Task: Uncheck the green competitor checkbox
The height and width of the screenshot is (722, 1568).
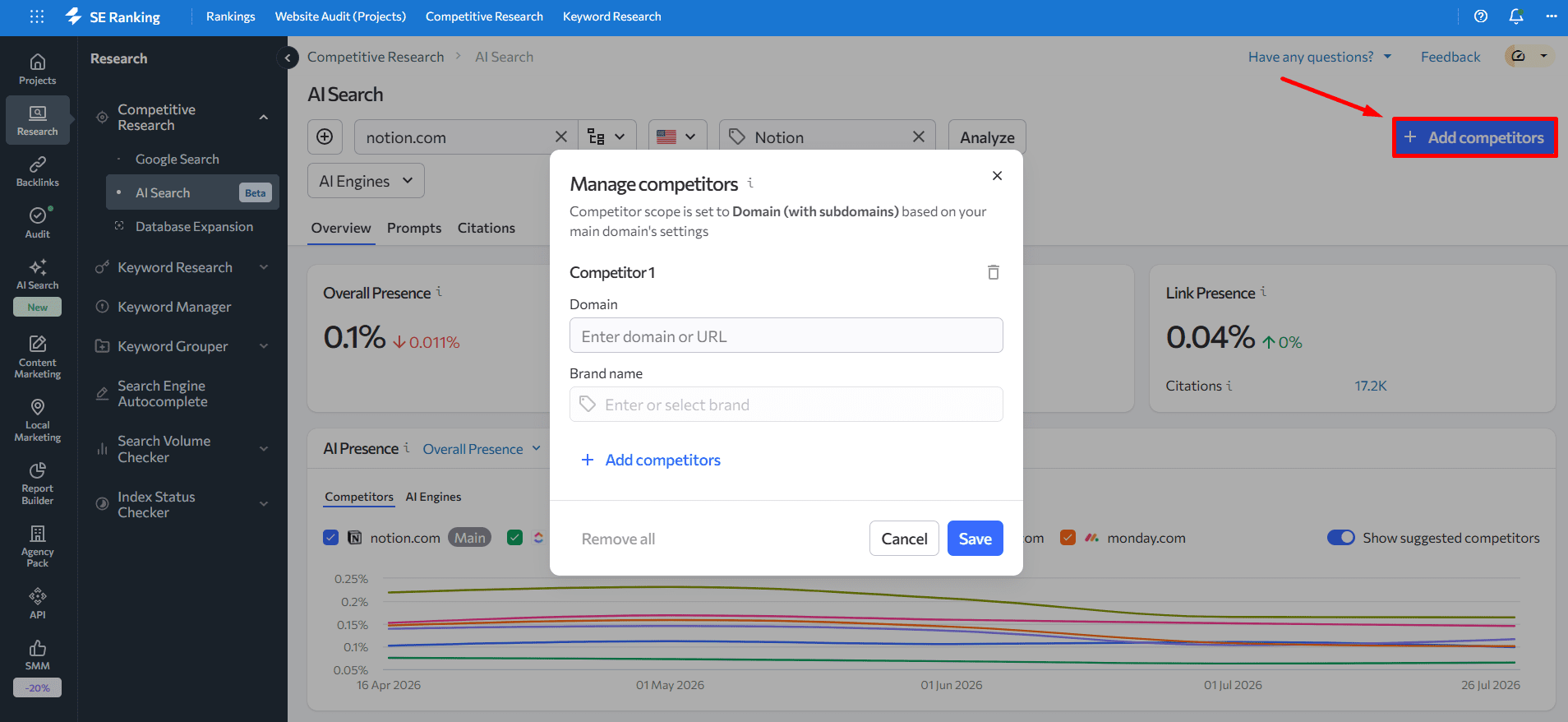Action: (515, 538)
